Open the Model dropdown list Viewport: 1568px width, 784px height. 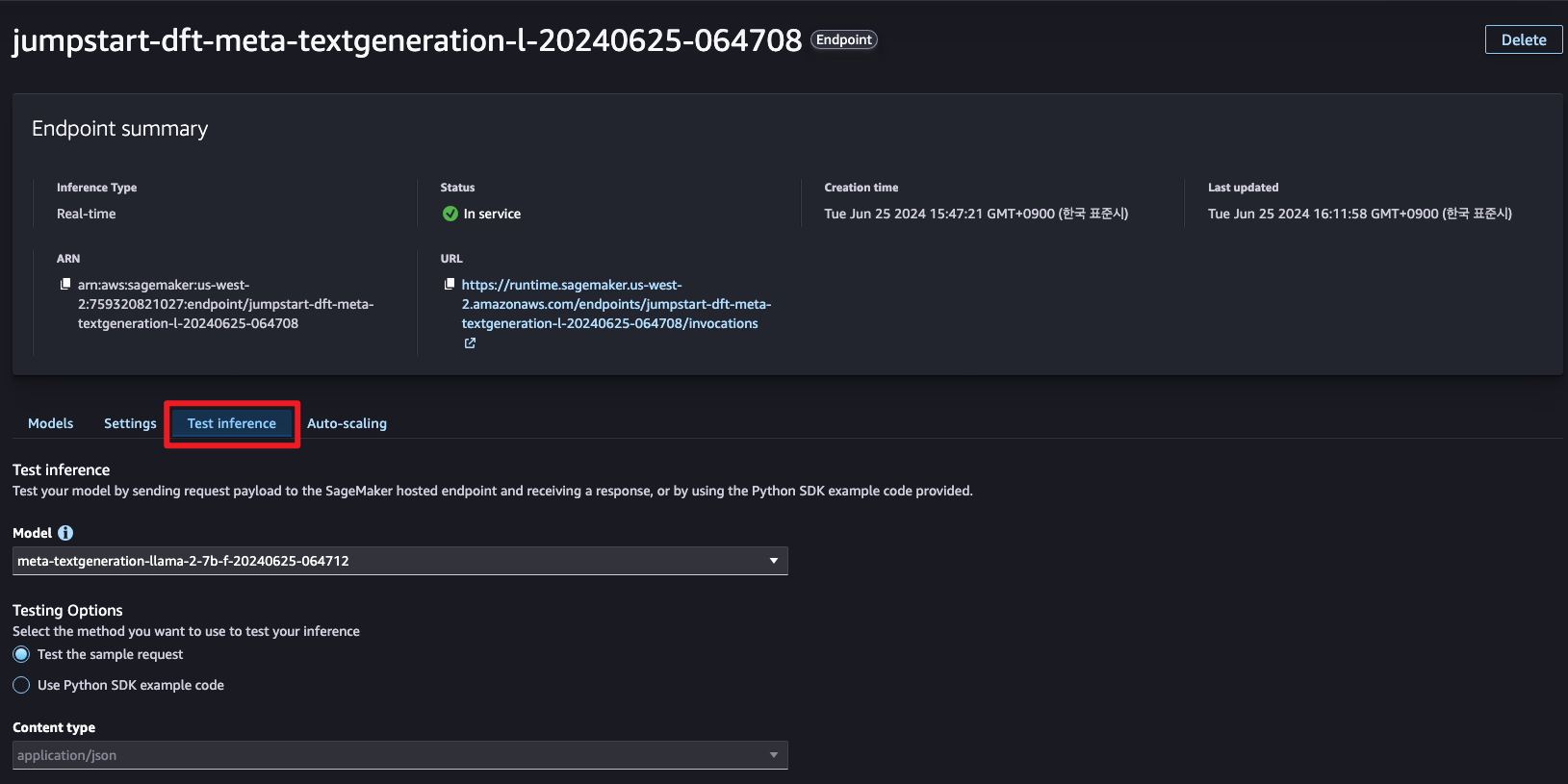click(400, 561)
